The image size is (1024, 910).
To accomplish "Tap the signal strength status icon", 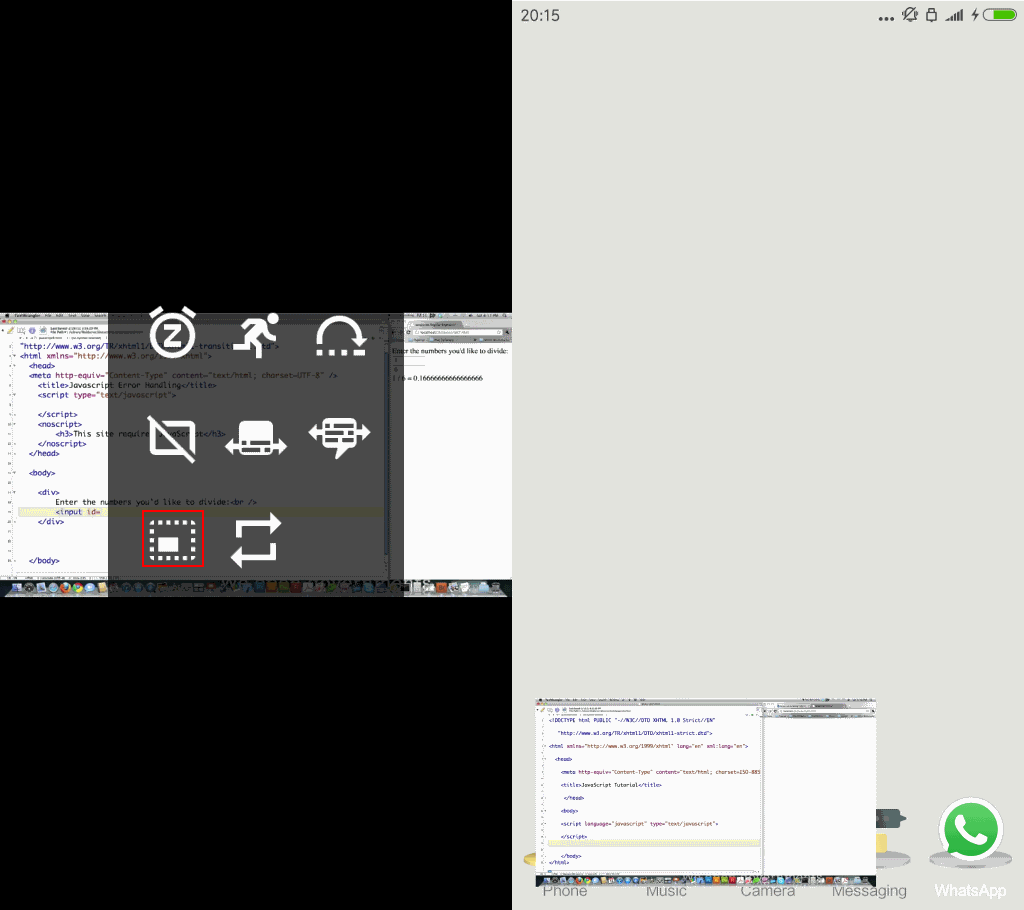I will tap(954, 14).
